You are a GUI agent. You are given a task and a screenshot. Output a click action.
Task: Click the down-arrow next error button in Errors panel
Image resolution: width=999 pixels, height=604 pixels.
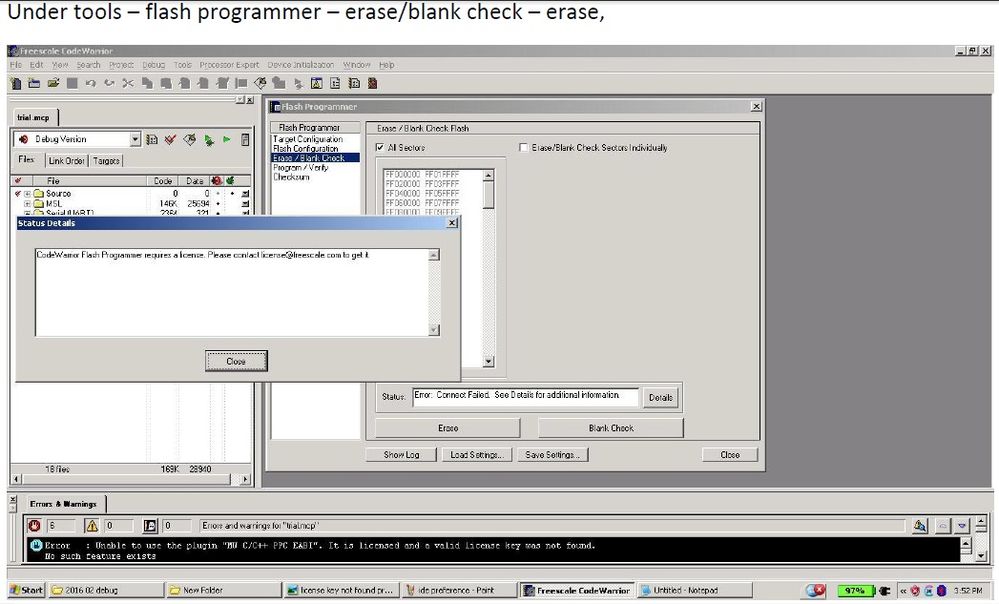click(x=962, y=526)
